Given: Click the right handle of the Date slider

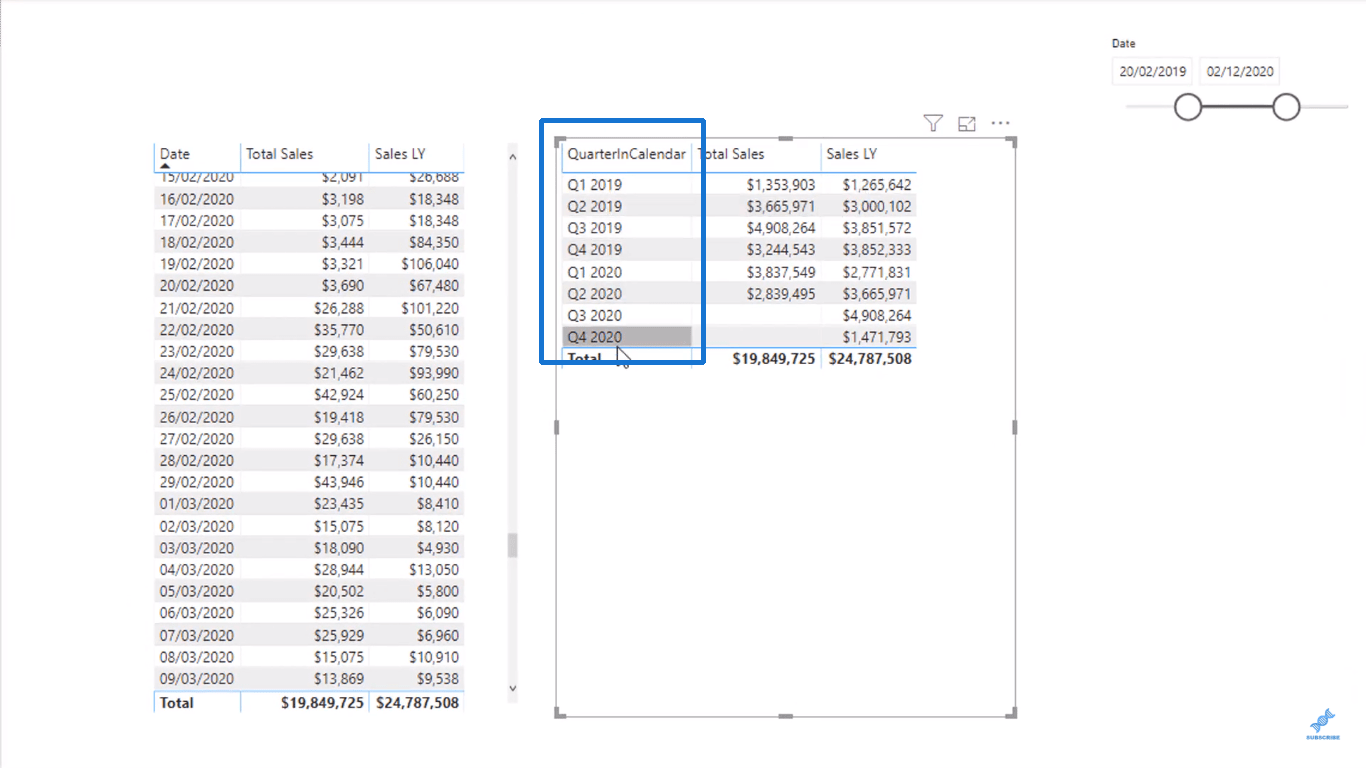Looking at the screenshot, I should [x=1286, y=106].
